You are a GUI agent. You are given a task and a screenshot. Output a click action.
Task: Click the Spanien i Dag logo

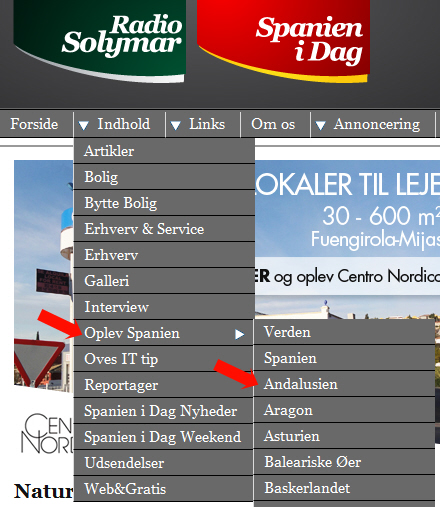point(283,40)
